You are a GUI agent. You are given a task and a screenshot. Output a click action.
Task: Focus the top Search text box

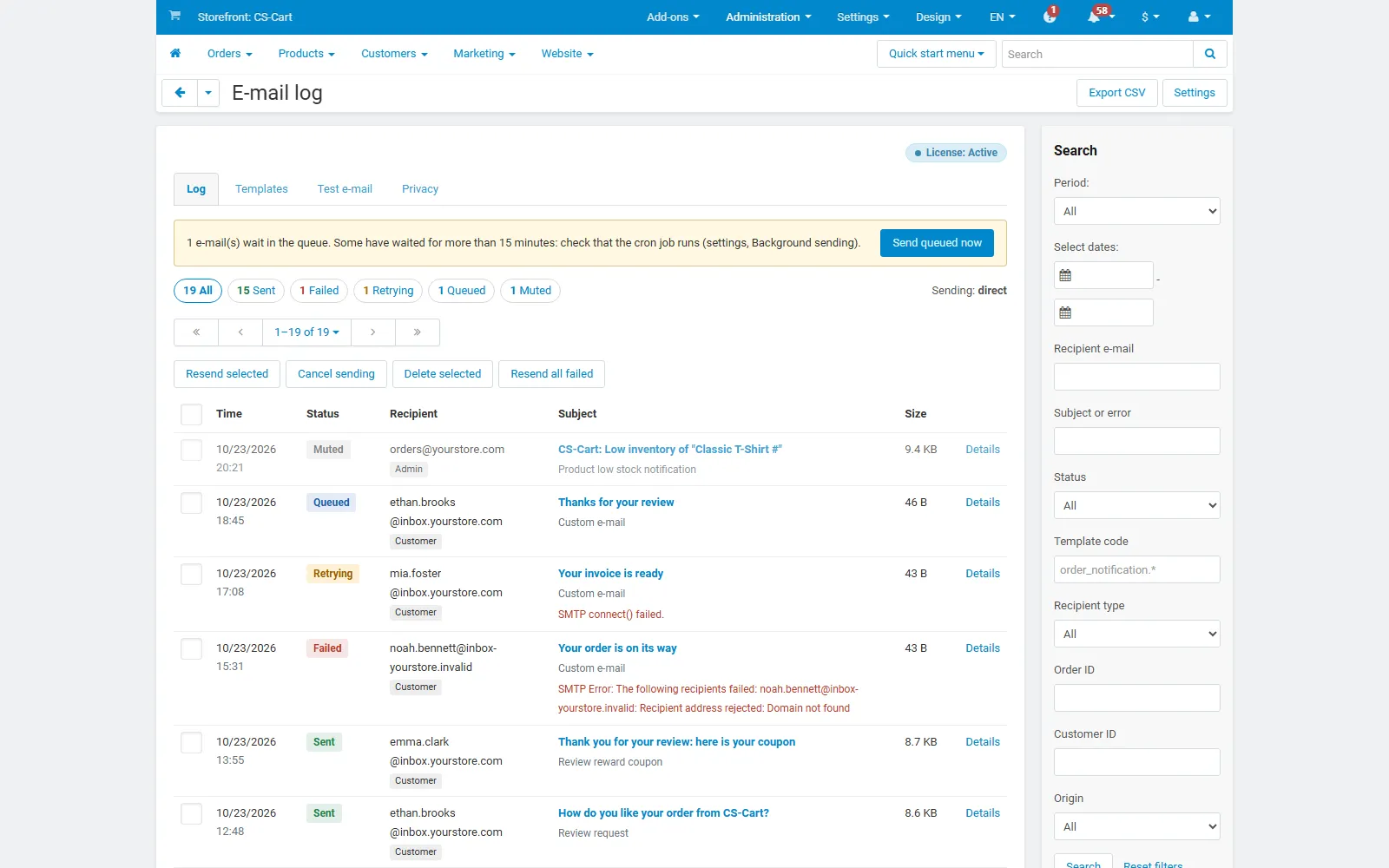1097,54
